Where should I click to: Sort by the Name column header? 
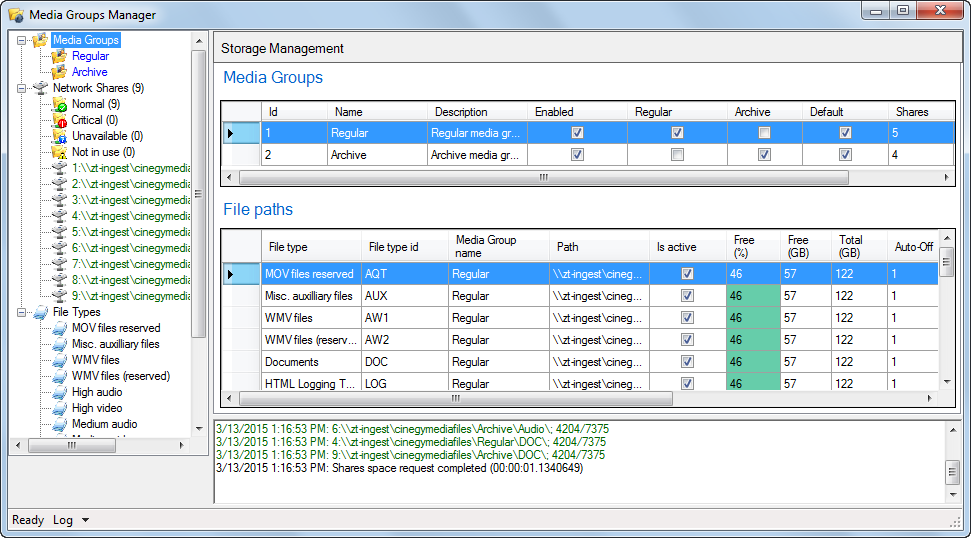[x=377, y=112]
